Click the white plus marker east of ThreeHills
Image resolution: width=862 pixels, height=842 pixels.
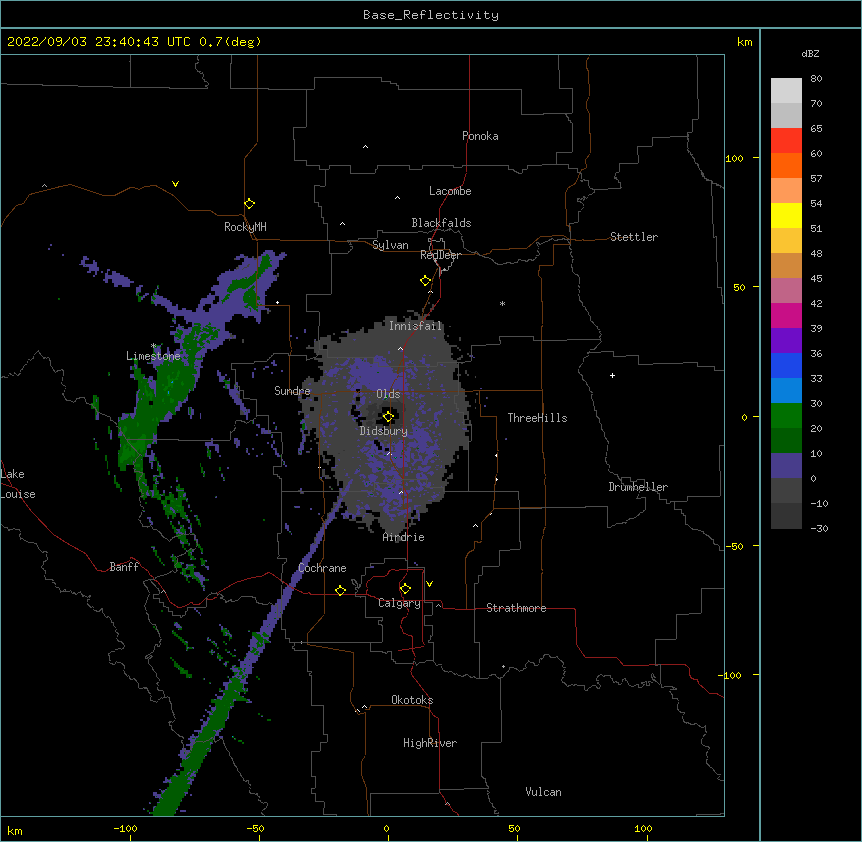[612, 375]
